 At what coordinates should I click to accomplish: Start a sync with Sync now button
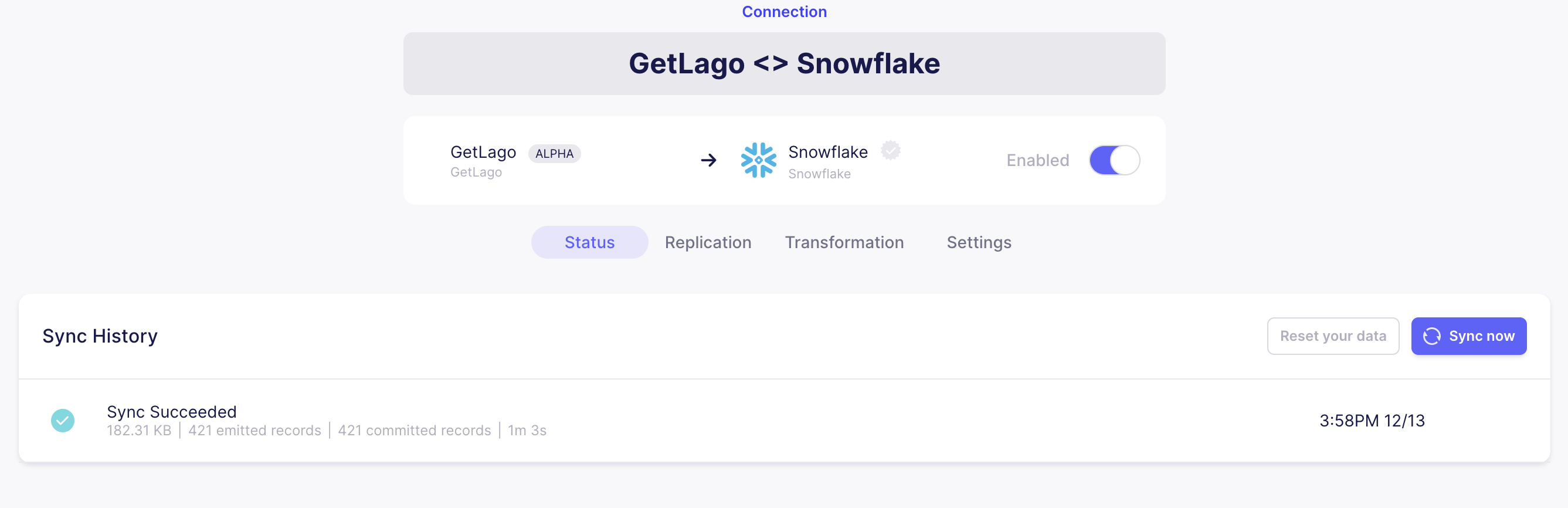tap(1469, 336)
